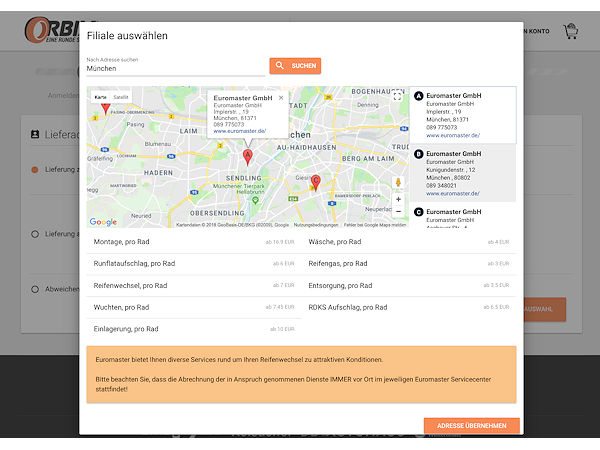Screen dimensions: 600x450
Task: Select branch B Euromaster Kunigundenstr. 12
Action: (463, 173)
